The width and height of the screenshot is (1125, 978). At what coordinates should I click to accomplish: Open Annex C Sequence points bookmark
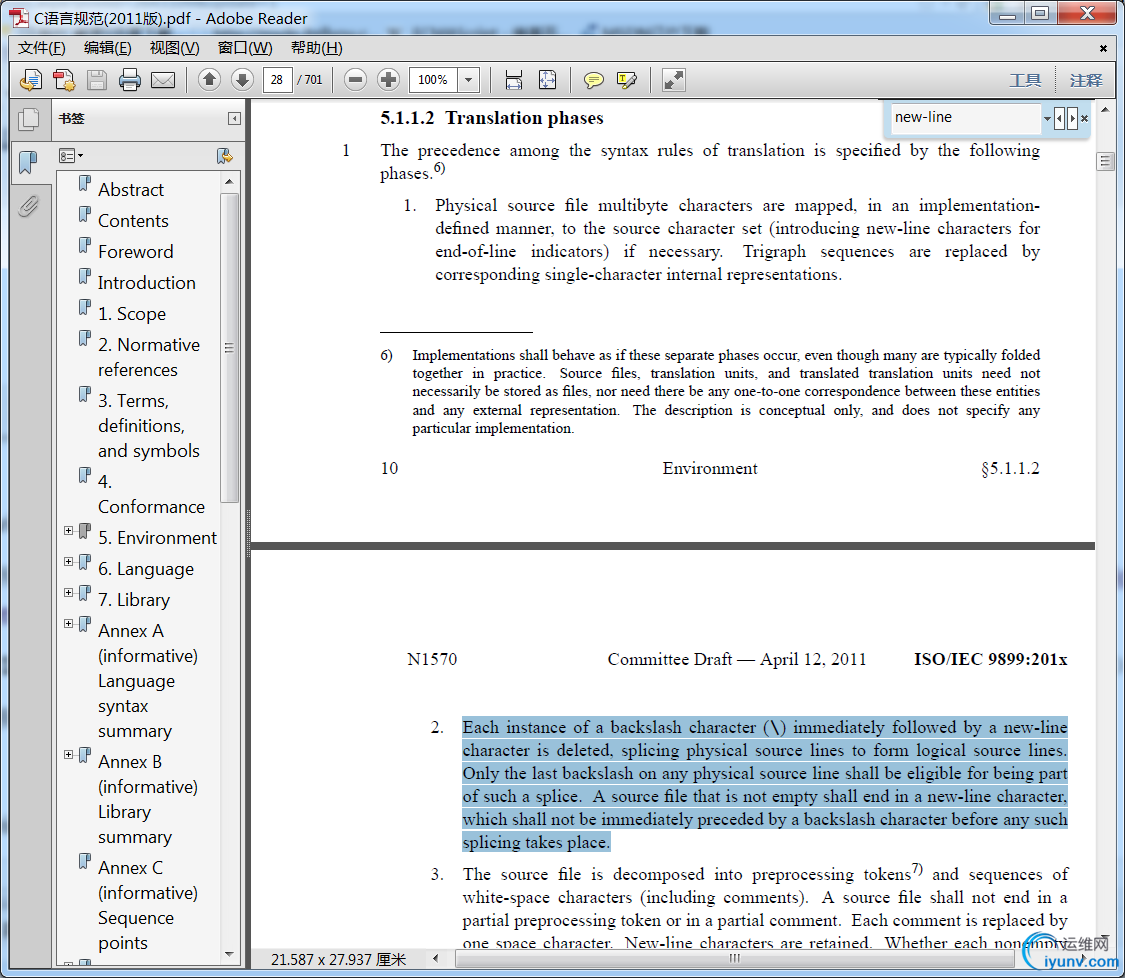click(x=148, y=906)
